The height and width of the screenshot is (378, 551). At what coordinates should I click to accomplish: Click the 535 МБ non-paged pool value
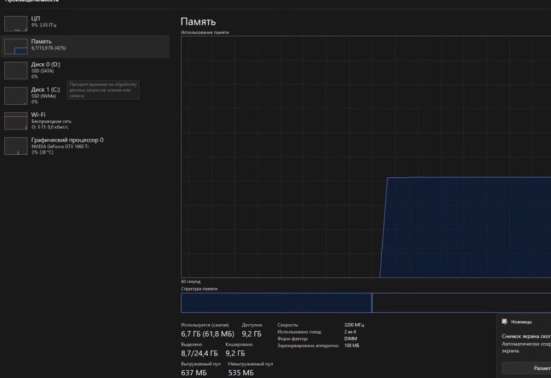[241, 373]
